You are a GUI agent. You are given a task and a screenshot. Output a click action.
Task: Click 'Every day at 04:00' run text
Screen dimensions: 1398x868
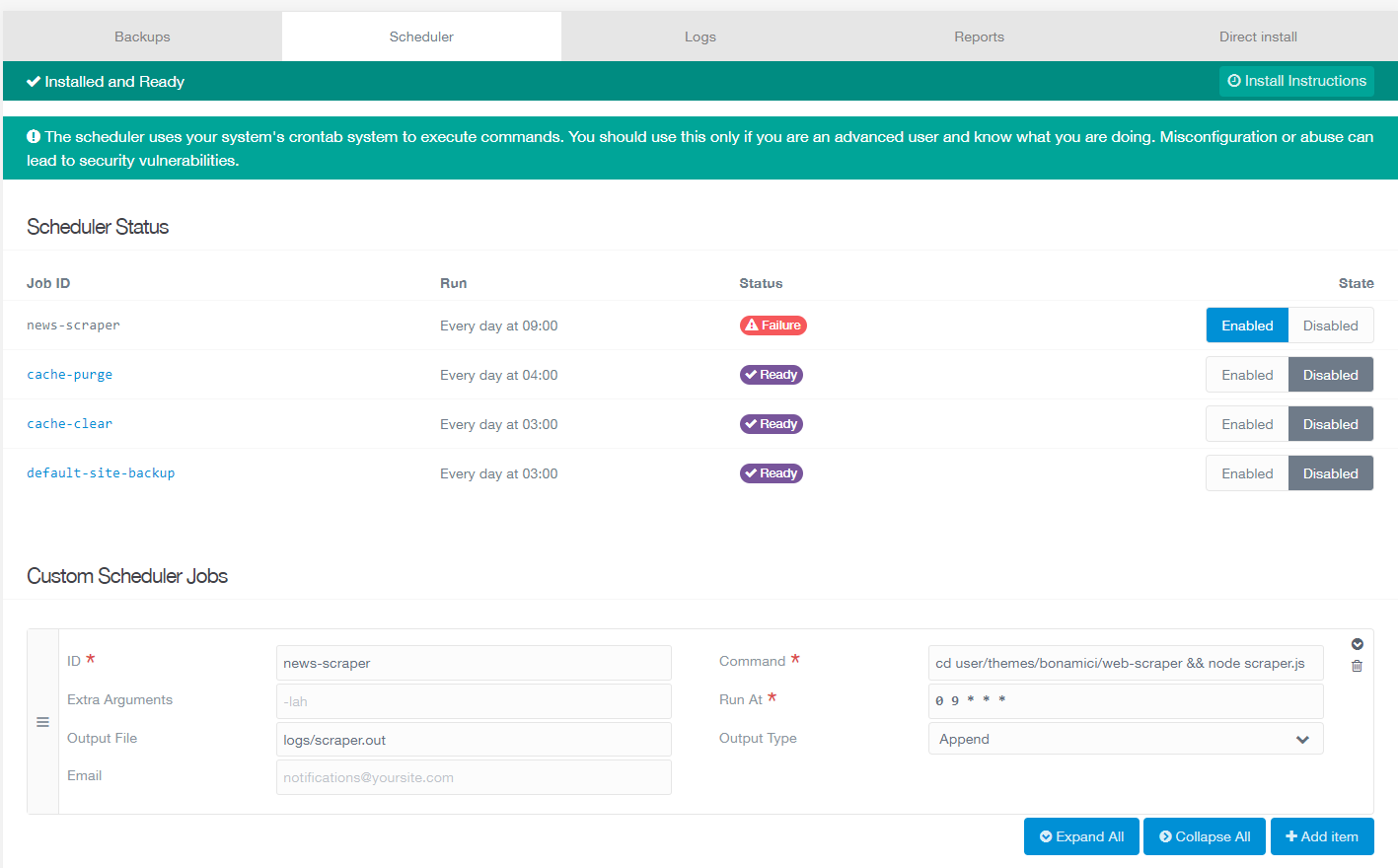click(x=499, y=375)
